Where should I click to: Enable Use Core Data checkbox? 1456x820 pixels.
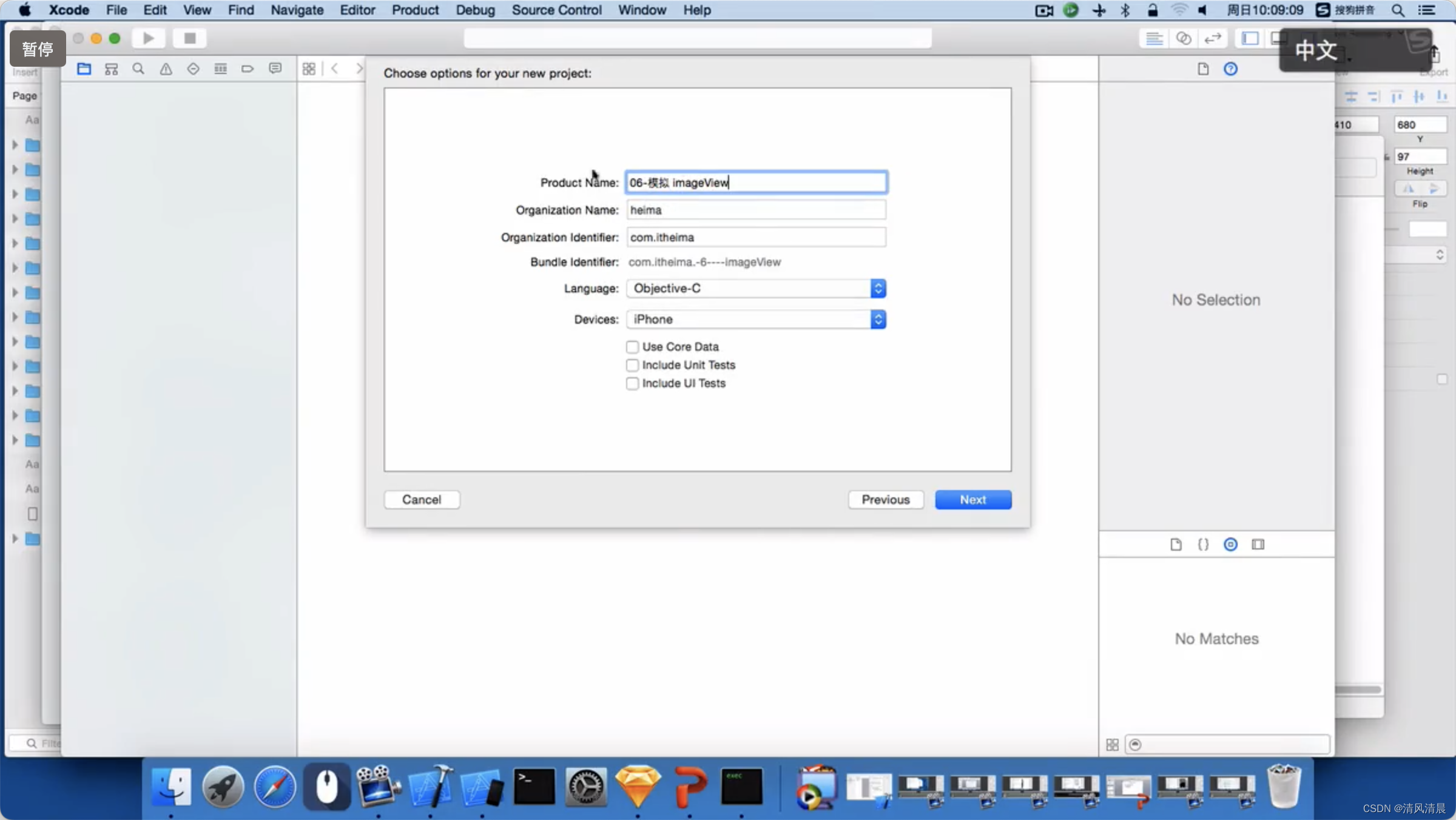632,346
